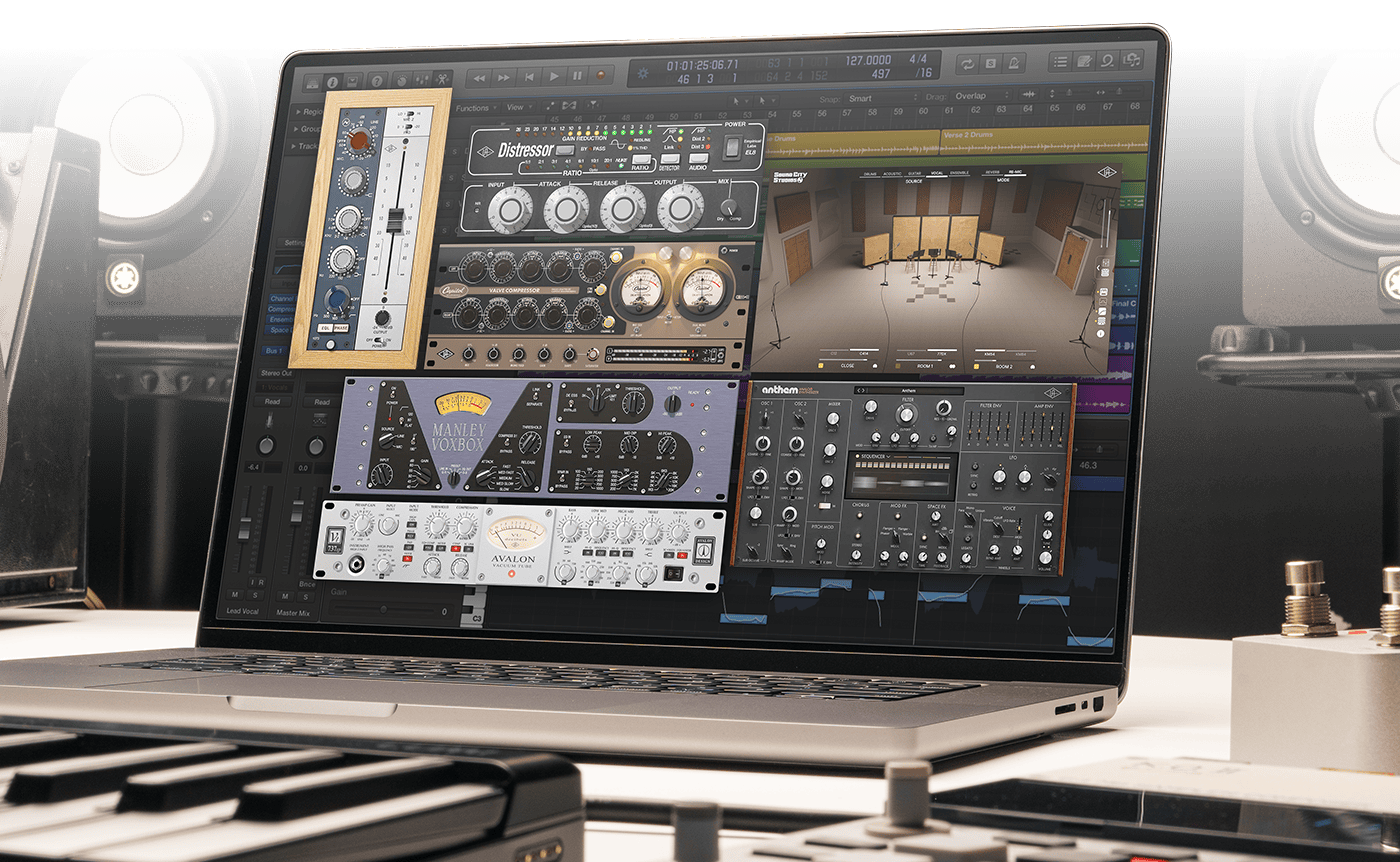Open the List Editors panel
The width and height of the screenshot is (1400, 862).
[x=1060, y=61]
